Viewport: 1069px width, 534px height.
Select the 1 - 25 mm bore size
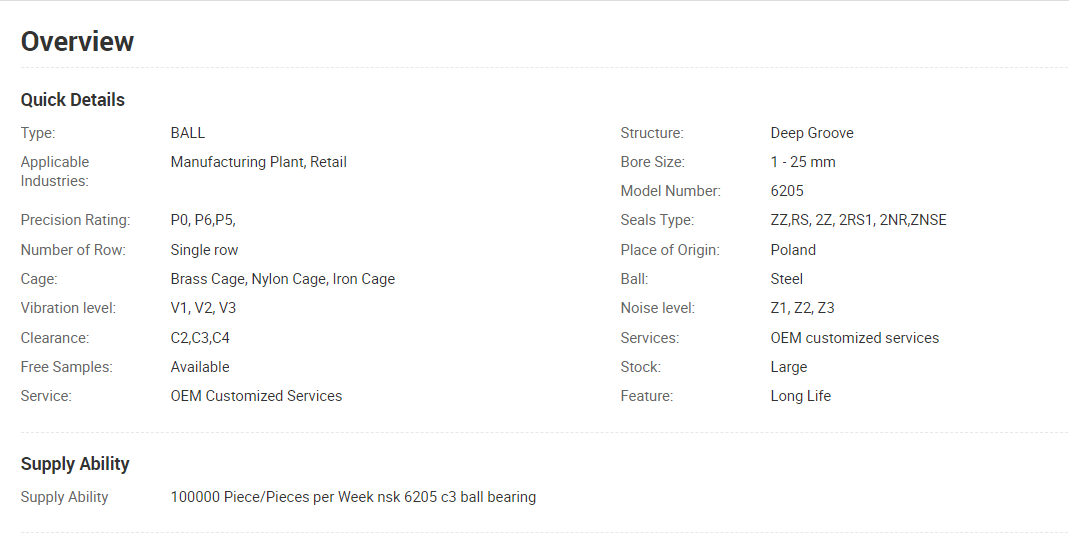(803, 162)
